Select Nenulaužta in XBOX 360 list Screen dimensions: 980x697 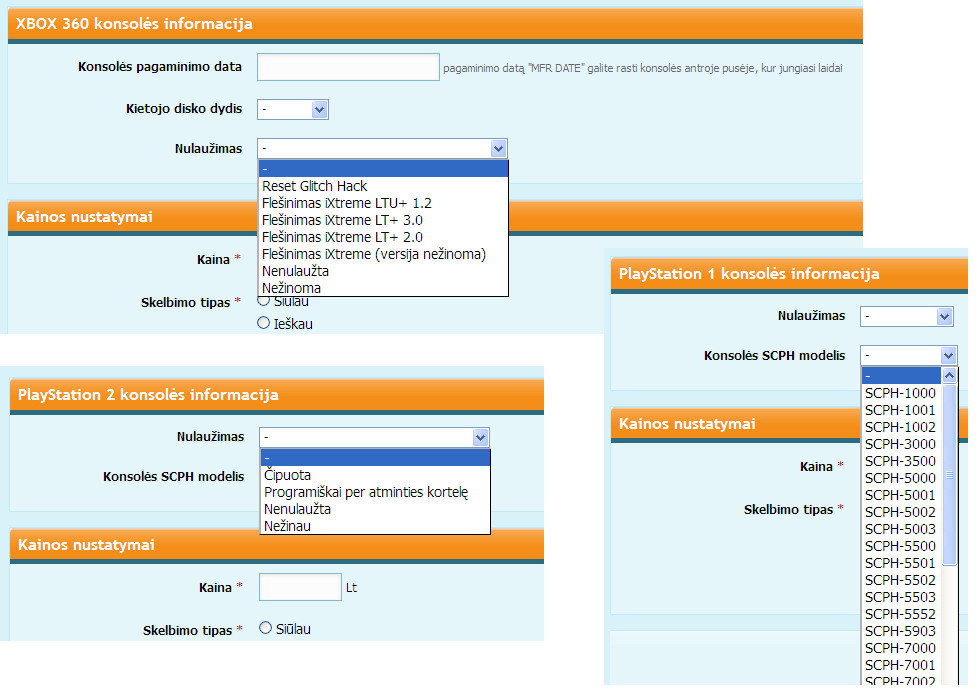383,271
